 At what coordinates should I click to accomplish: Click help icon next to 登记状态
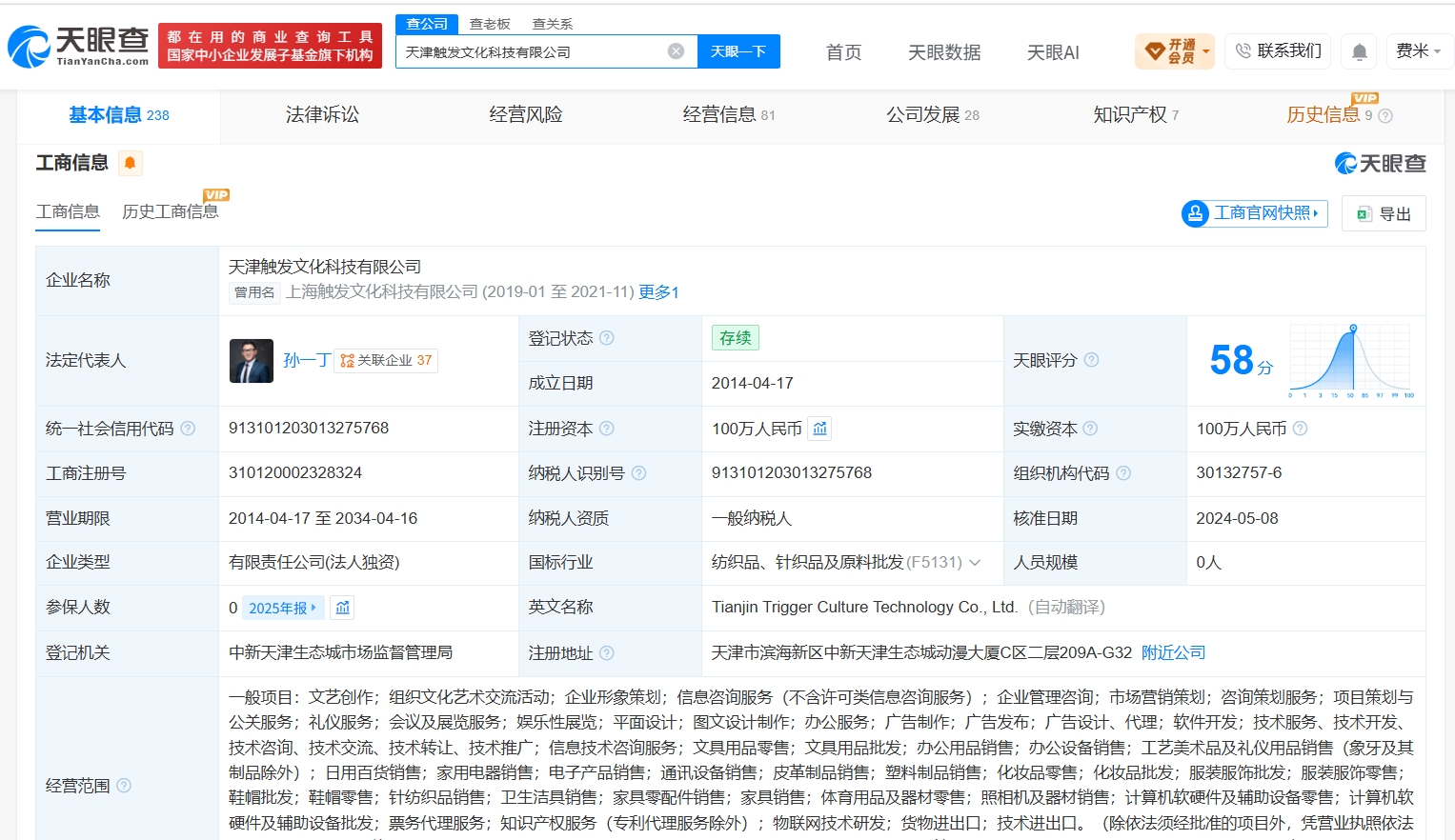(607, 338)
